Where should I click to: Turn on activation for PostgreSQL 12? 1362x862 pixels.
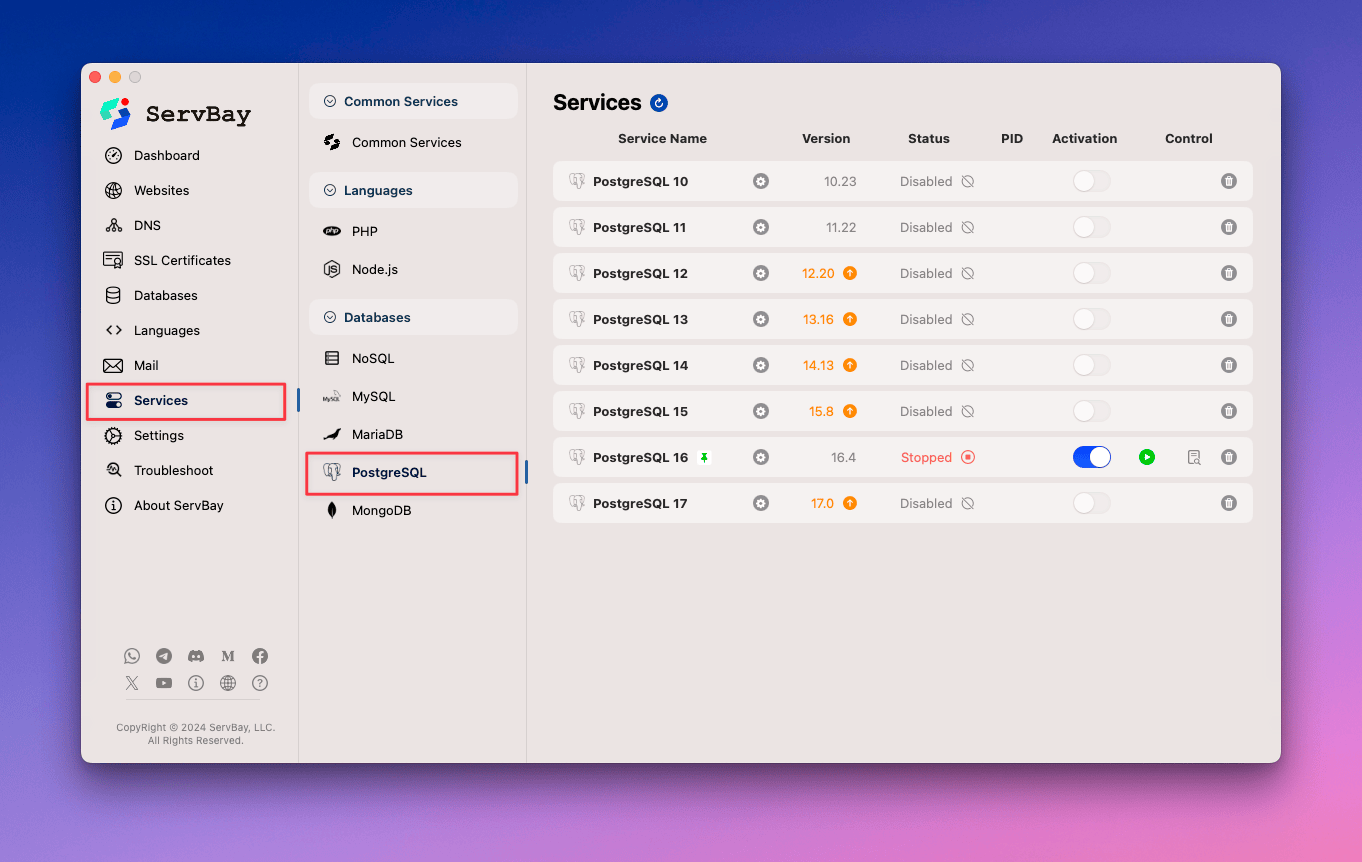click(x=1091, y=273)
